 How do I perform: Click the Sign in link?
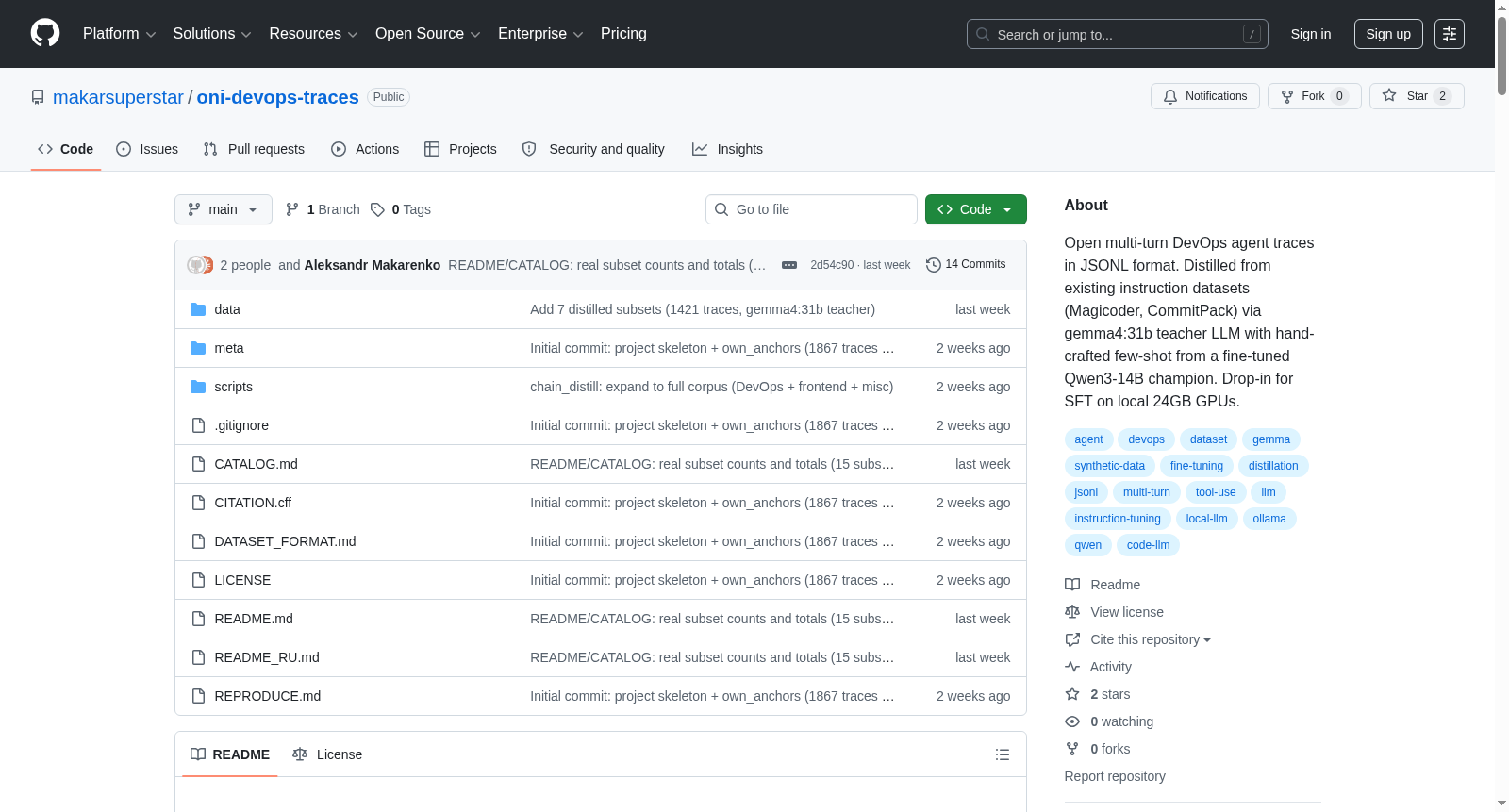(1311, 34)
